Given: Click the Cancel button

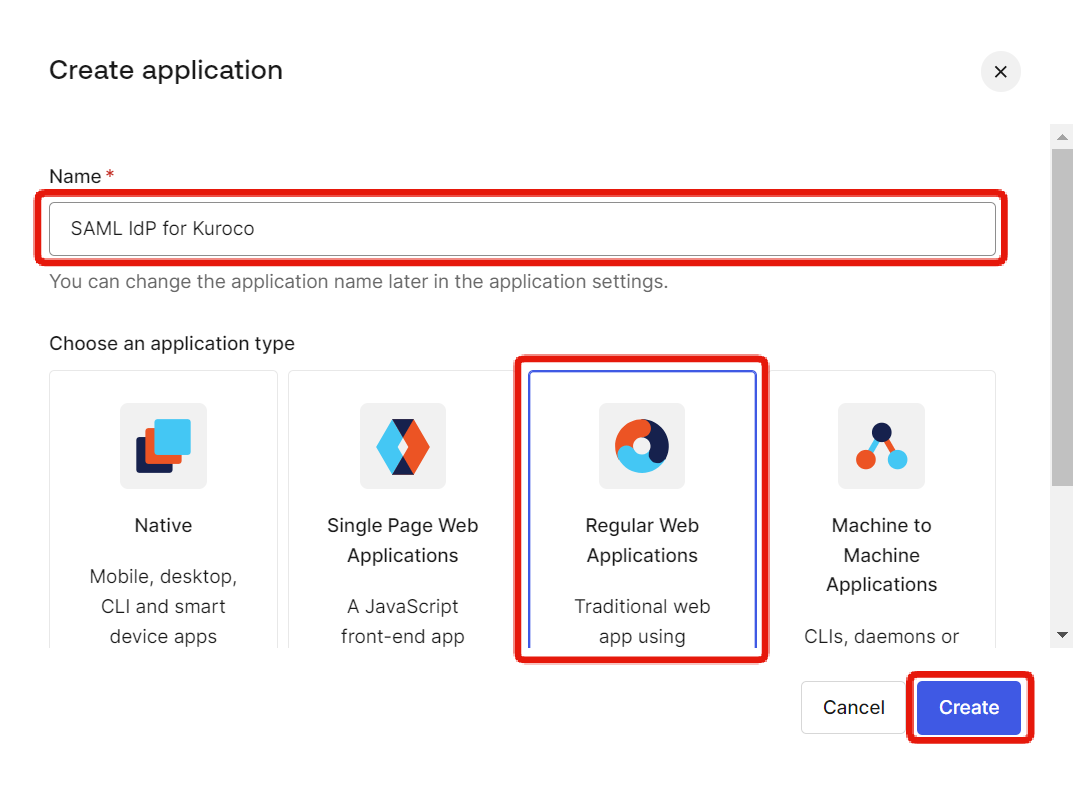Looking at the screenshot, I should click(x=853, y=707).
